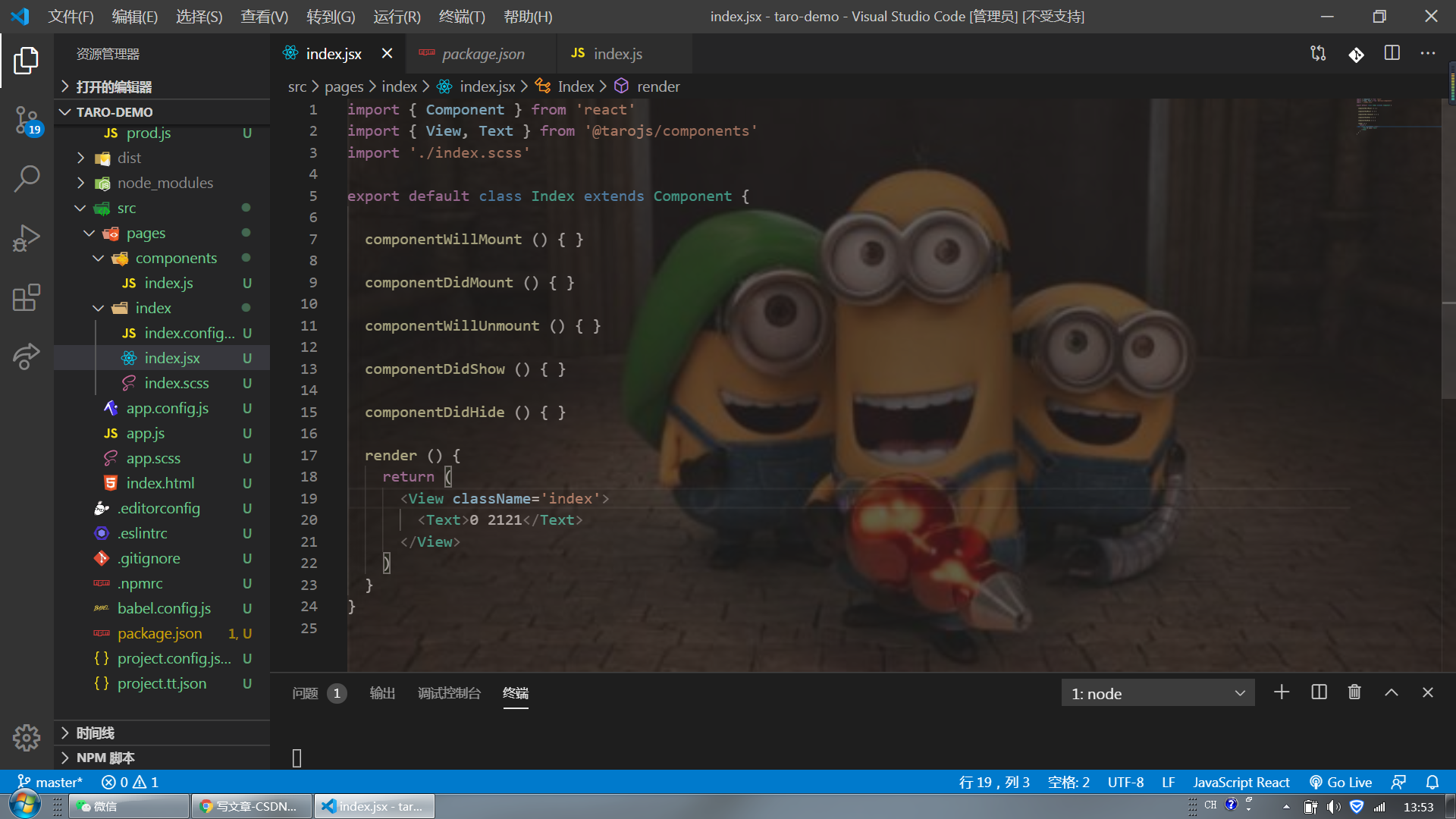Create a new terminal with plus icon

(1282, 692)
